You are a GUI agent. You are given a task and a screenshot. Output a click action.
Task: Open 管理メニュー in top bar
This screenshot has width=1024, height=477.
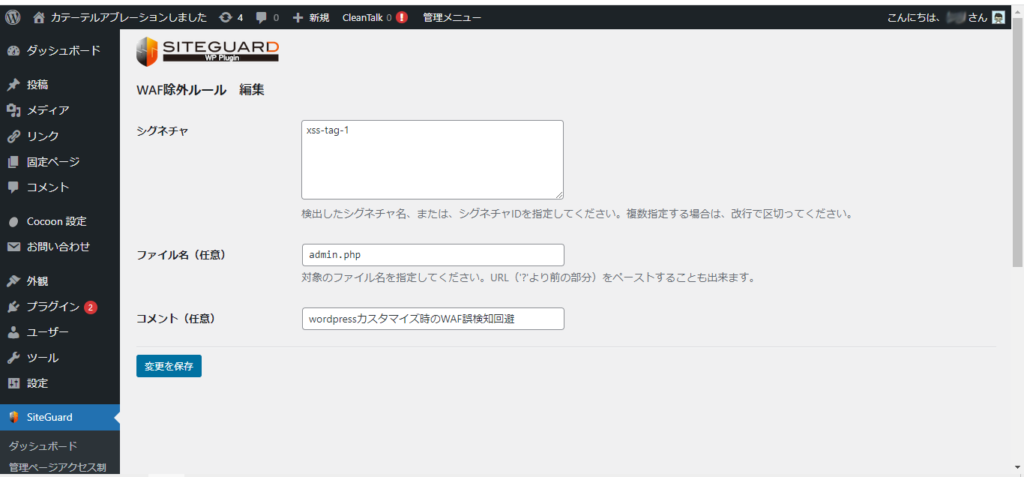pos(451,17)
